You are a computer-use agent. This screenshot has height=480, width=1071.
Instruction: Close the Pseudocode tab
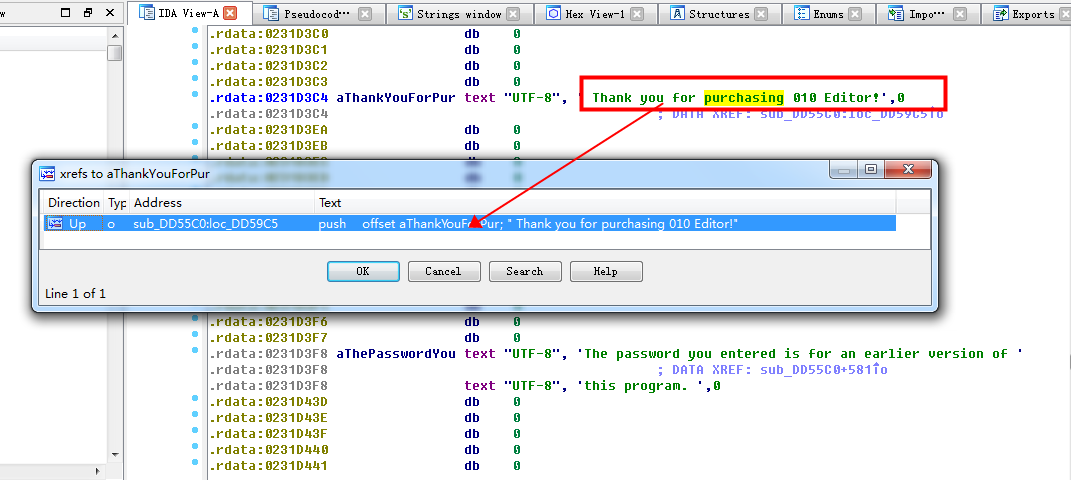pyautogui.click(x=365, y=13)
